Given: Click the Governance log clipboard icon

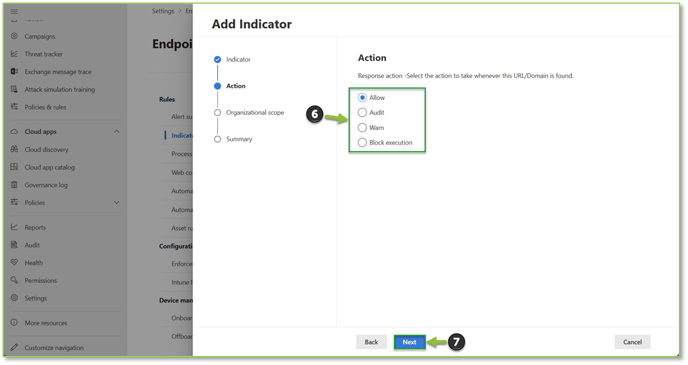Looking at the screenshot, I should (x=14, y=185).
